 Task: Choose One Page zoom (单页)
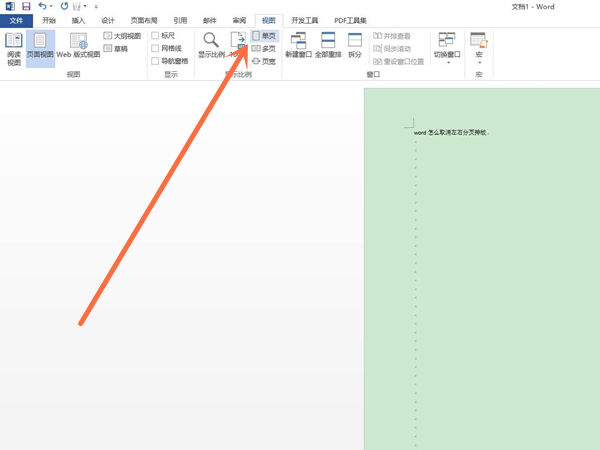coord(264,36)
